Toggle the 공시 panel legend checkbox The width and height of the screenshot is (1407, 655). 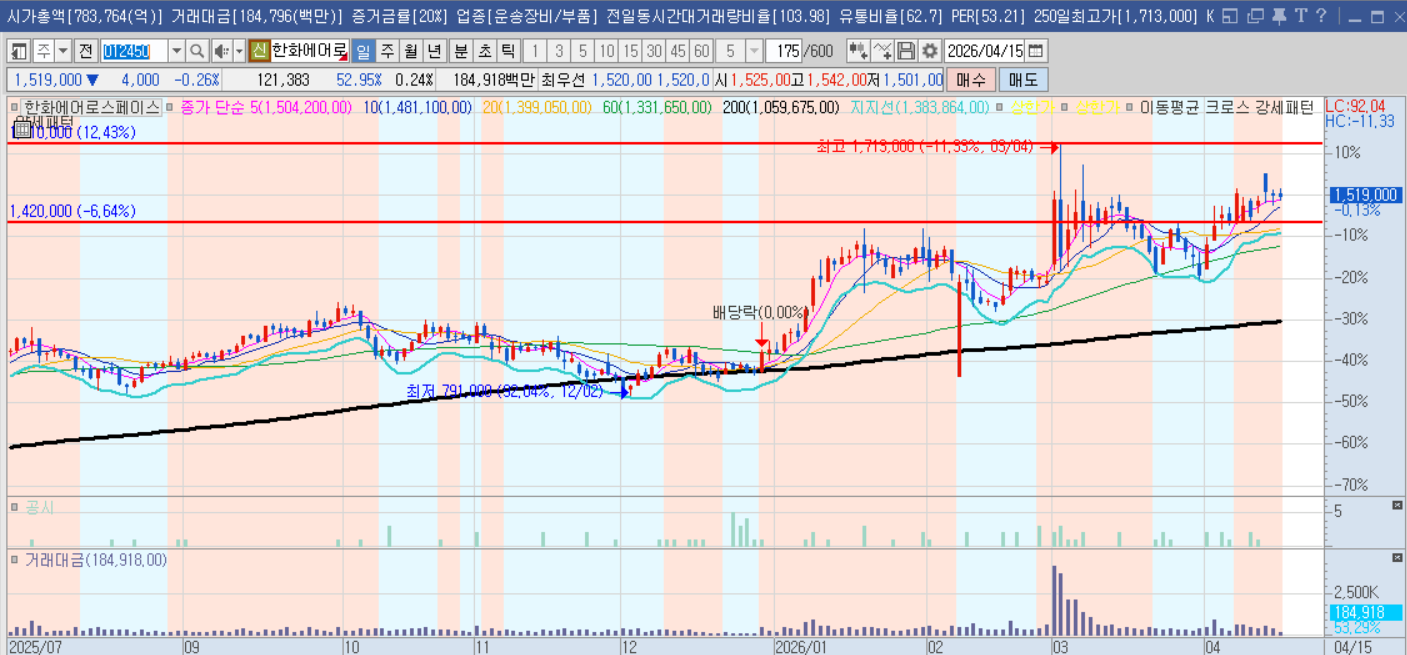(x=15, y=507)
